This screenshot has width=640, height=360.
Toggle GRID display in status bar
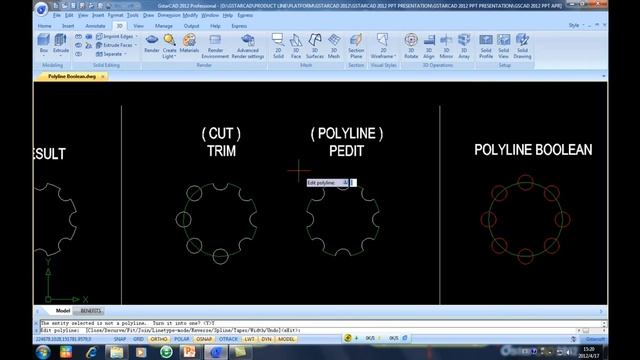pos(138,339)
